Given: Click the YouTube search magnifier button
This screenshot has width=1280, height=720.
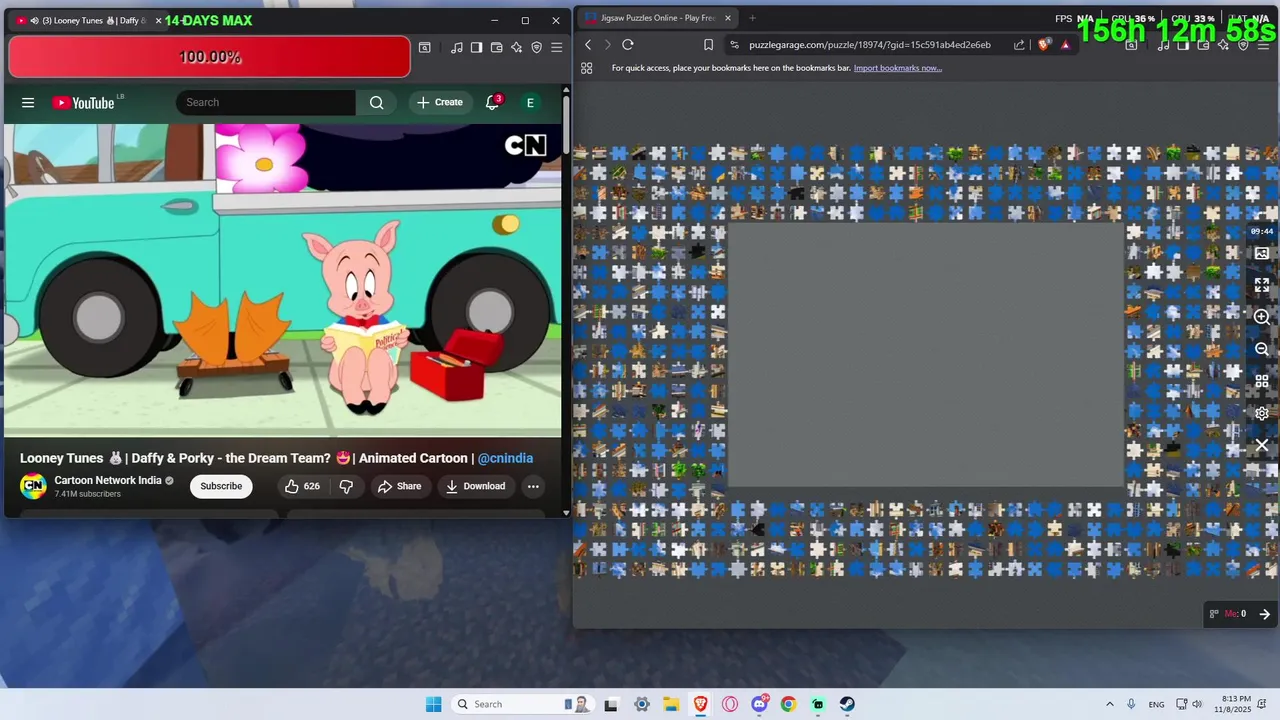Looking at the screenshot, I should 376,102.
